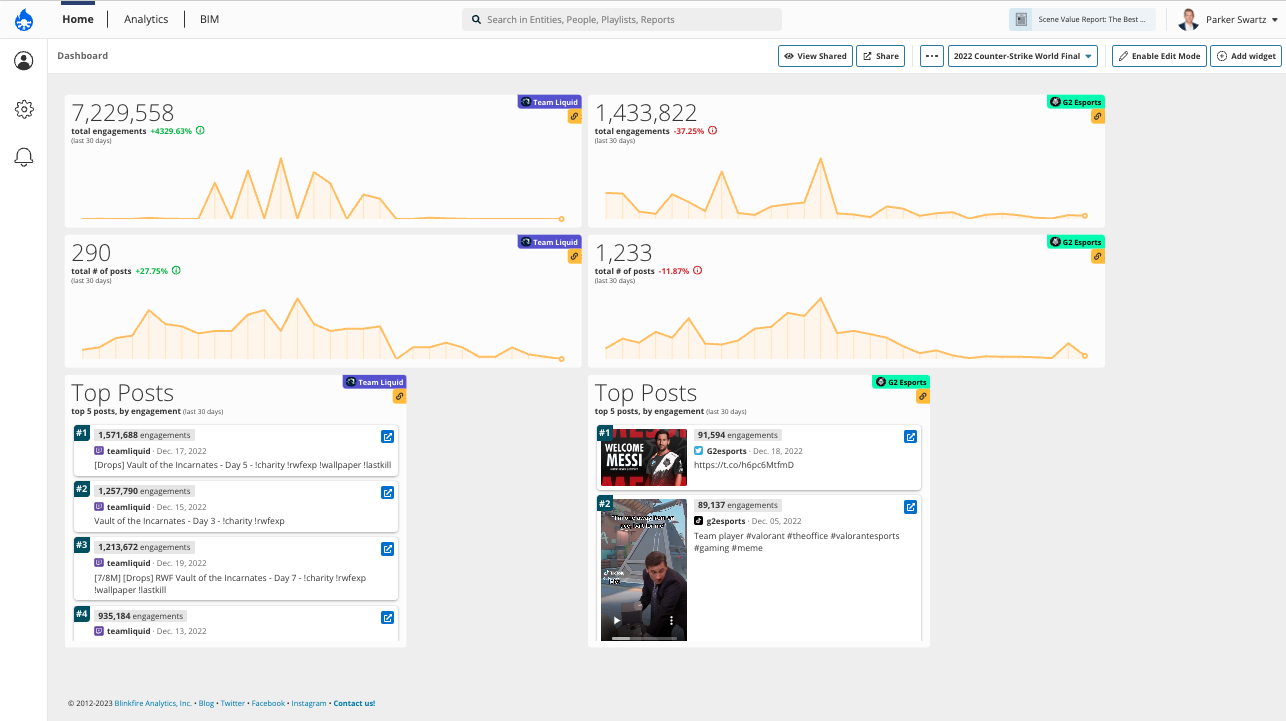This screenshot has height=721, width=1286.
Task: Switch to the BIM tab
Action: tap(209, 19)
